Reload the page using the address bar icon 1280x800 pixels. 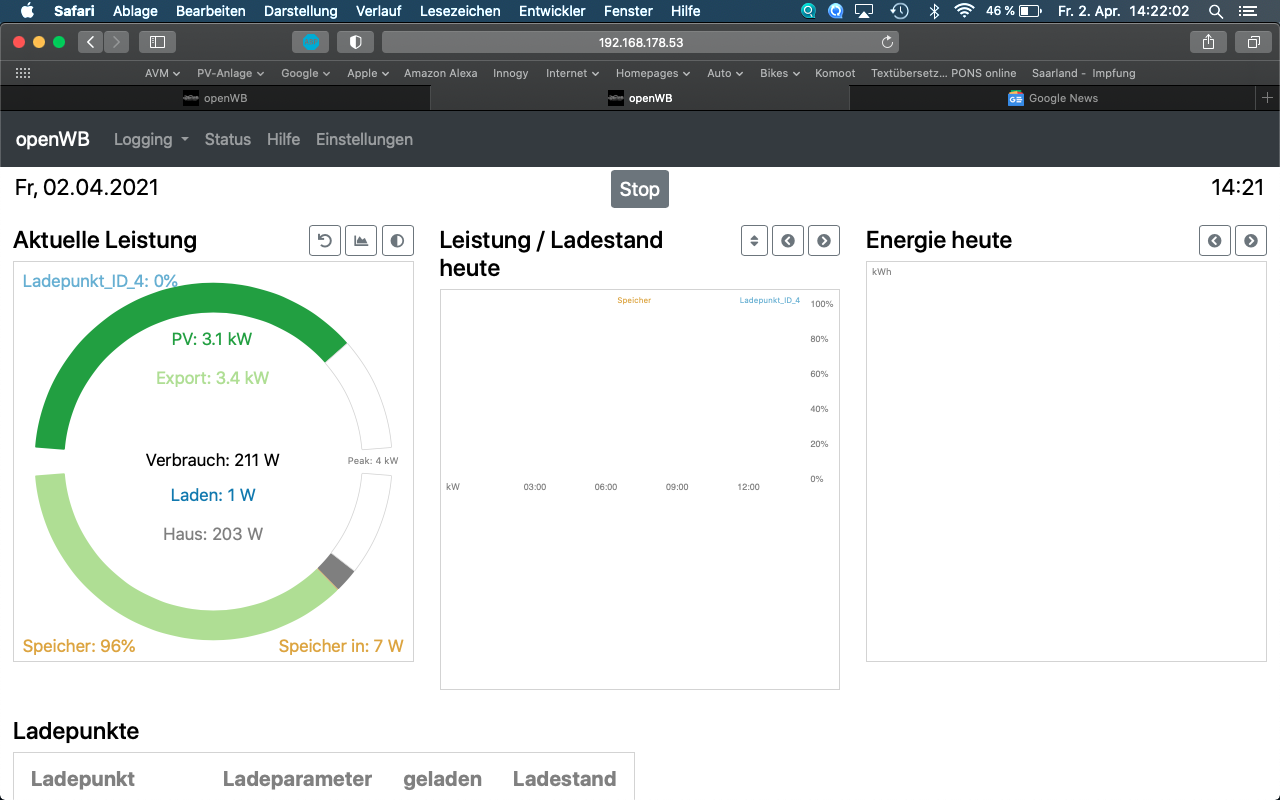point(887,42)
